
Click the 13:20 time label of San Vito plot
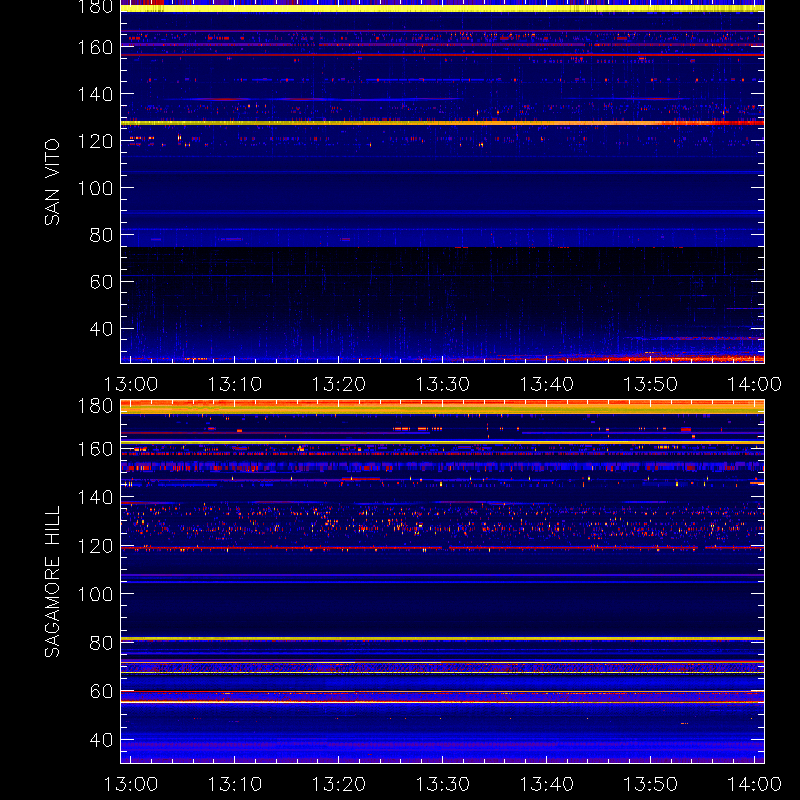[339, 384]
